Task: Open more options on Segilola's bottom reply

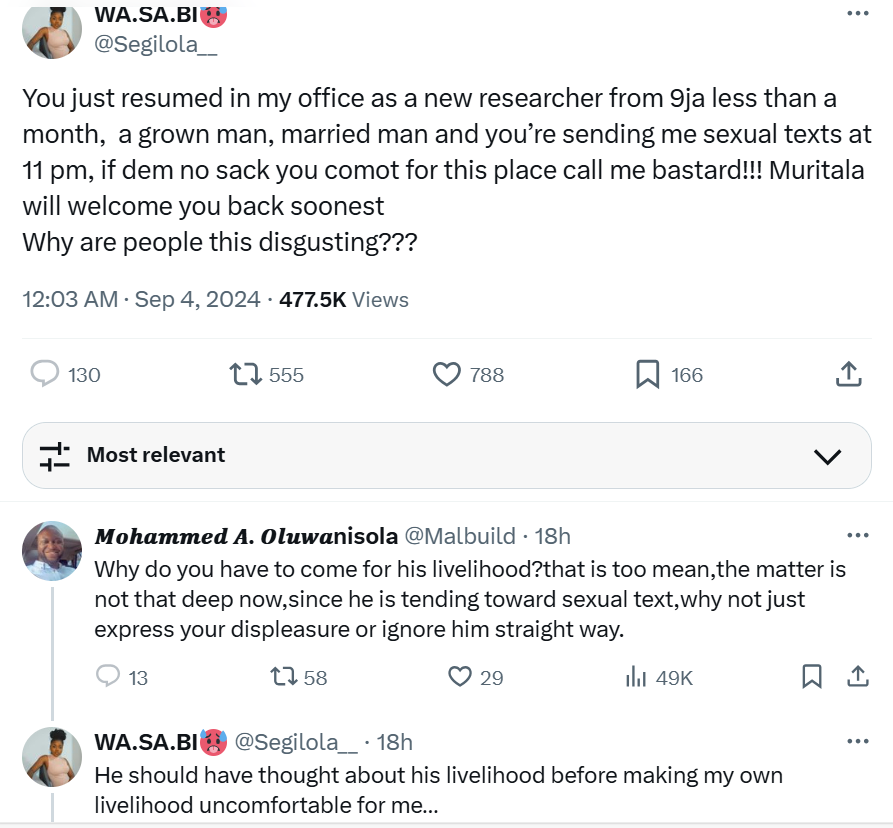Action: pyautogui.click(x=857, y=741)
